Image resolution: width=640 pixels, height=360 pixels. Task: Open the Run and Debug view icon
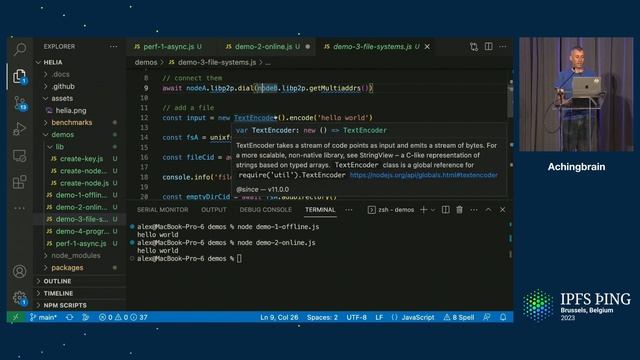point(20,129)
